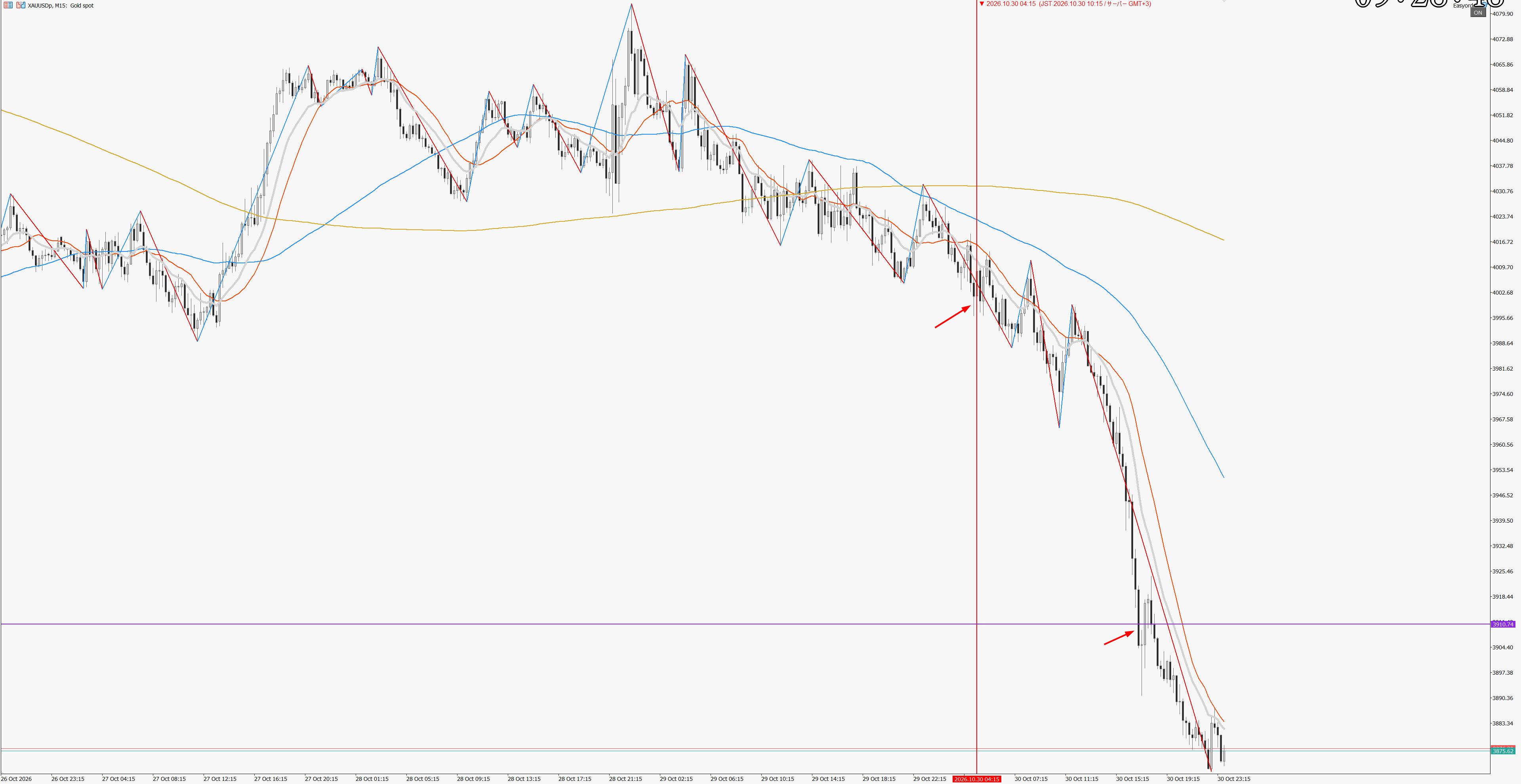Click the 26 Oct 2026 time axis label
The width and height of the screenshot is (1521, 784).
pyautogui.click(x=17, y=779)
